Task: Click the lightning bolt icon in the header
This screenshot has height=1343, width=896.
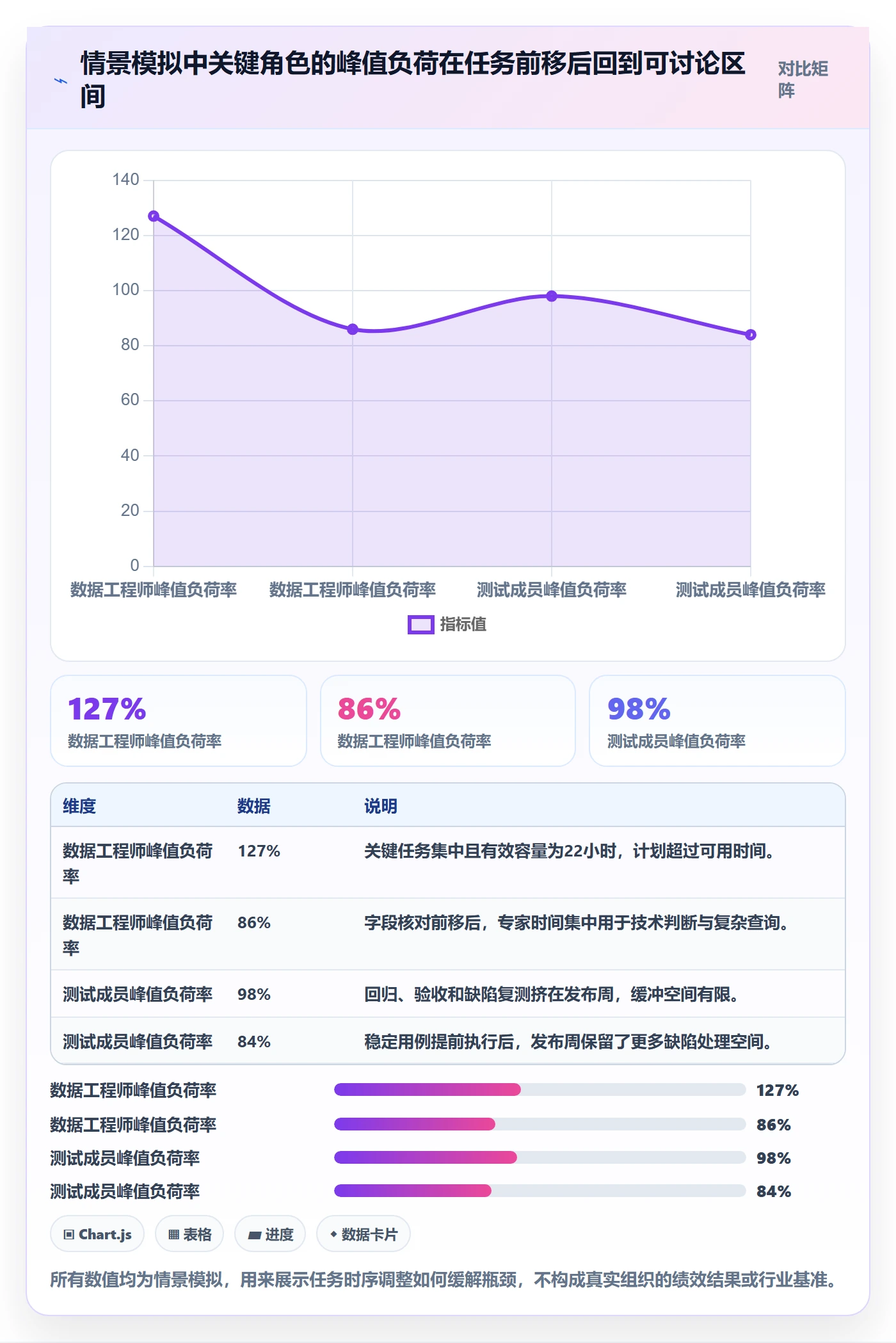Action: coord(61,81)
